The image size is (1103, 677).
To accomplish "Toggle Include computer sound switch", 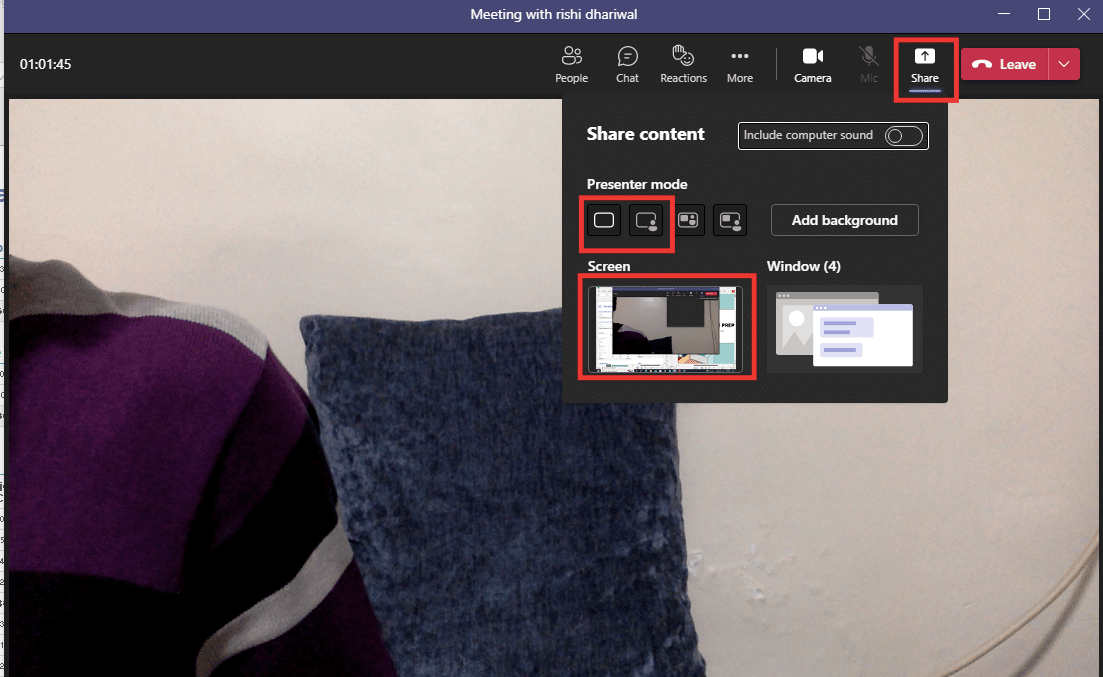I will pyautogui.click(x=903, y=136).
